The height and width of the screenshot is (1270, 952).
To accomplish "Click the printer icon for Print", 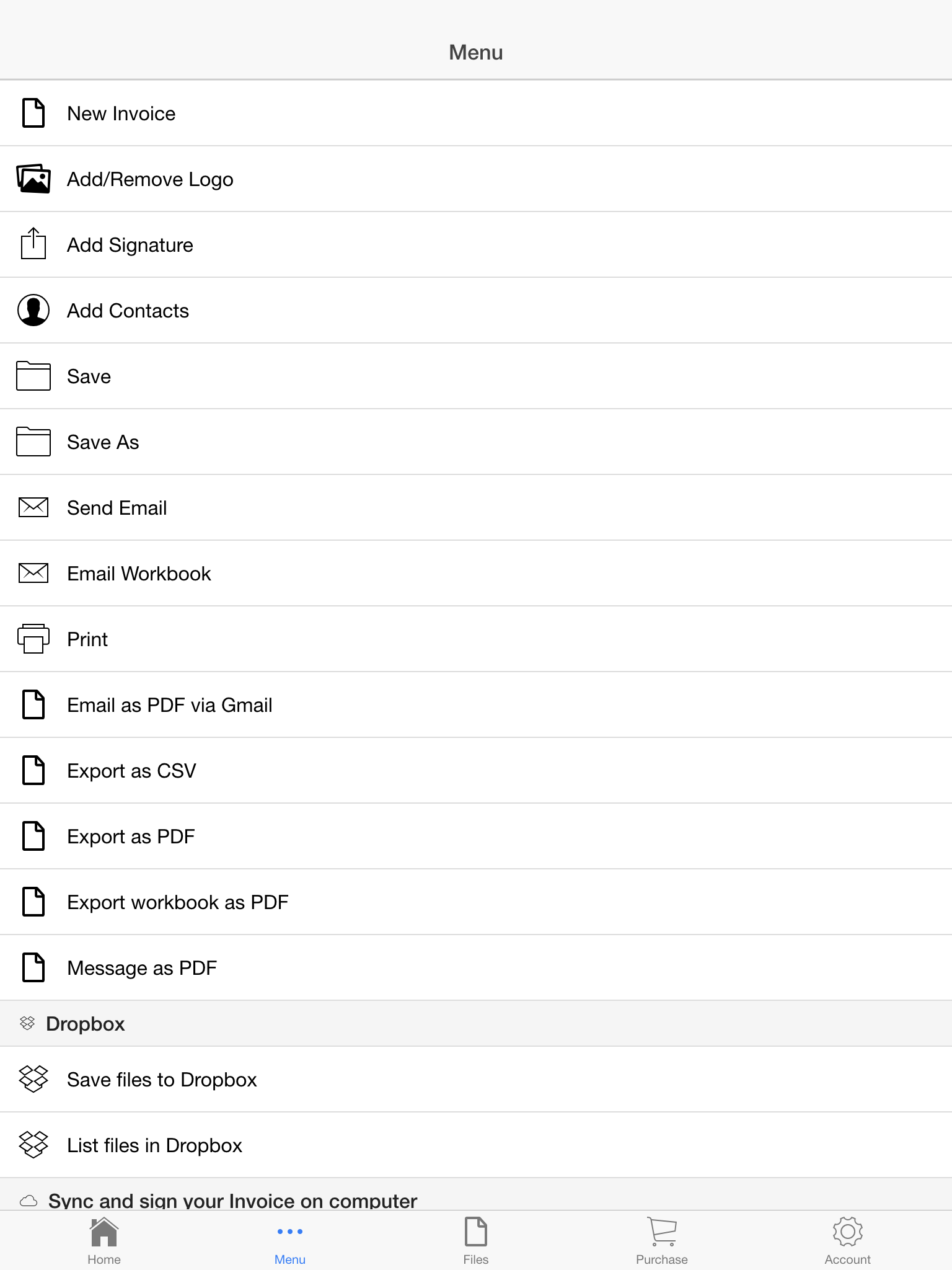I will (x=33, y=639).
